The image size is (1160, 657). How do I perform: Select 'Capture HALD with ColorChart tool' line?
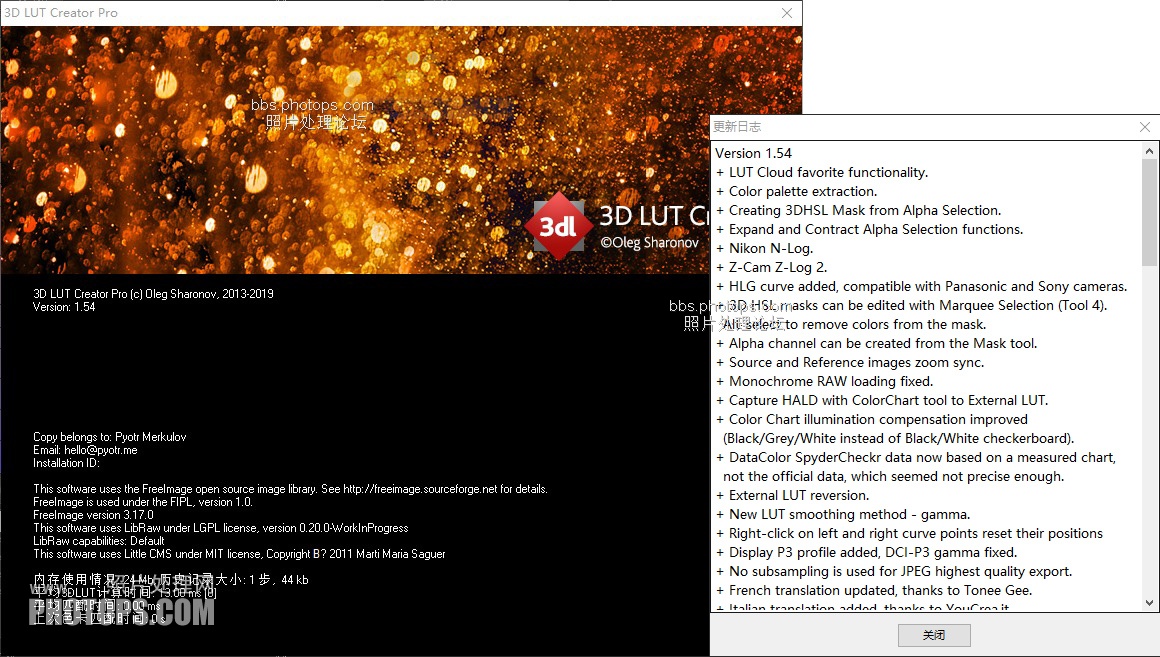click(x=882, y=400)
